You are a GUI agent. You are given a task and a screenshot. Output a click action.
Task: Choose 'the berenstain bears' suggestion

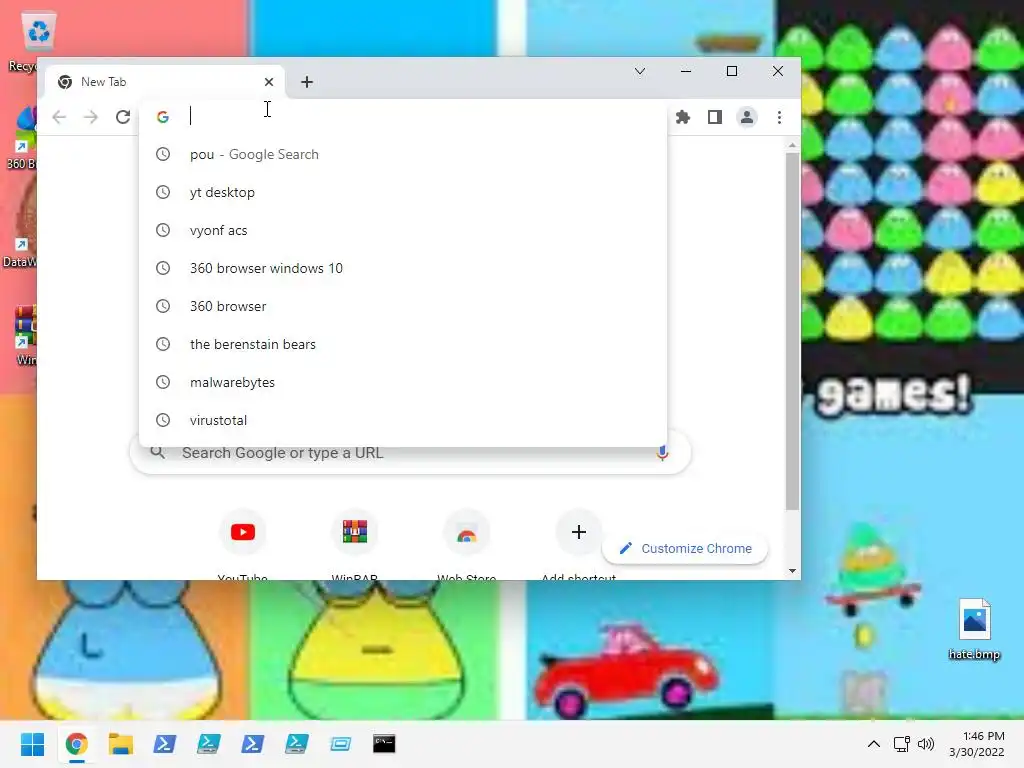[403, 344]
